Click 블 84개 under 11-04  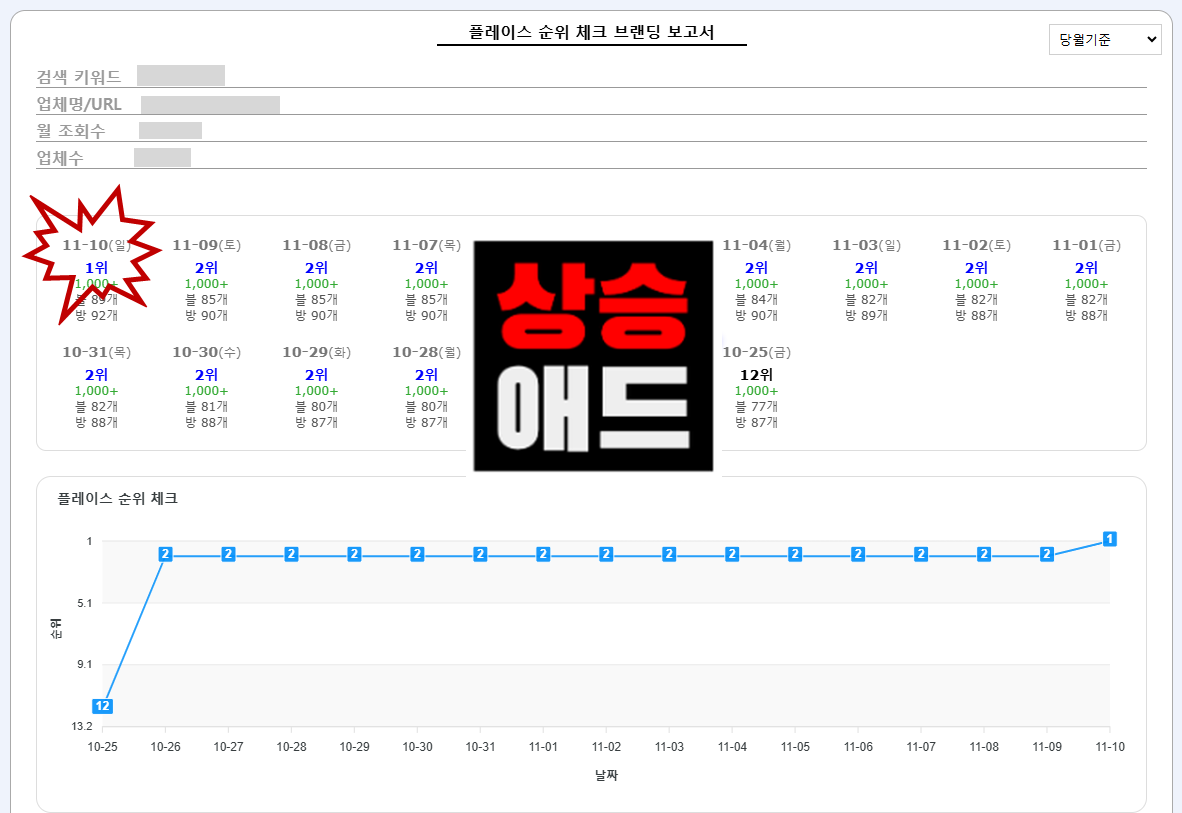pyautogui.click(x=757, y=299)
